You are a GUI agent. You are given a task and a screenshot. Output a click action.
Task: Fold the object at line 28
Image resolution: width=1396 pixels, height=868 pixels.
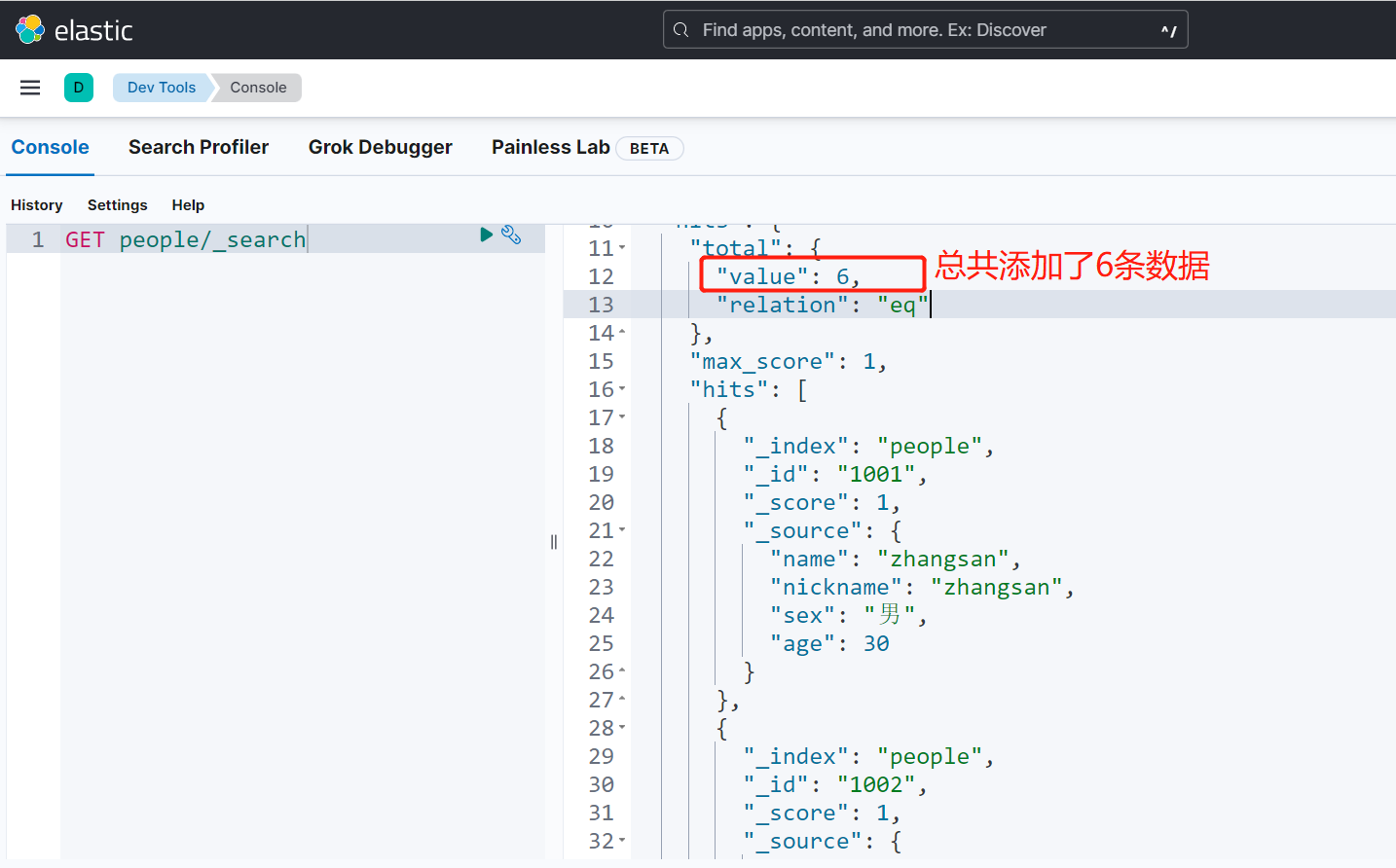(x=623, y=728)
